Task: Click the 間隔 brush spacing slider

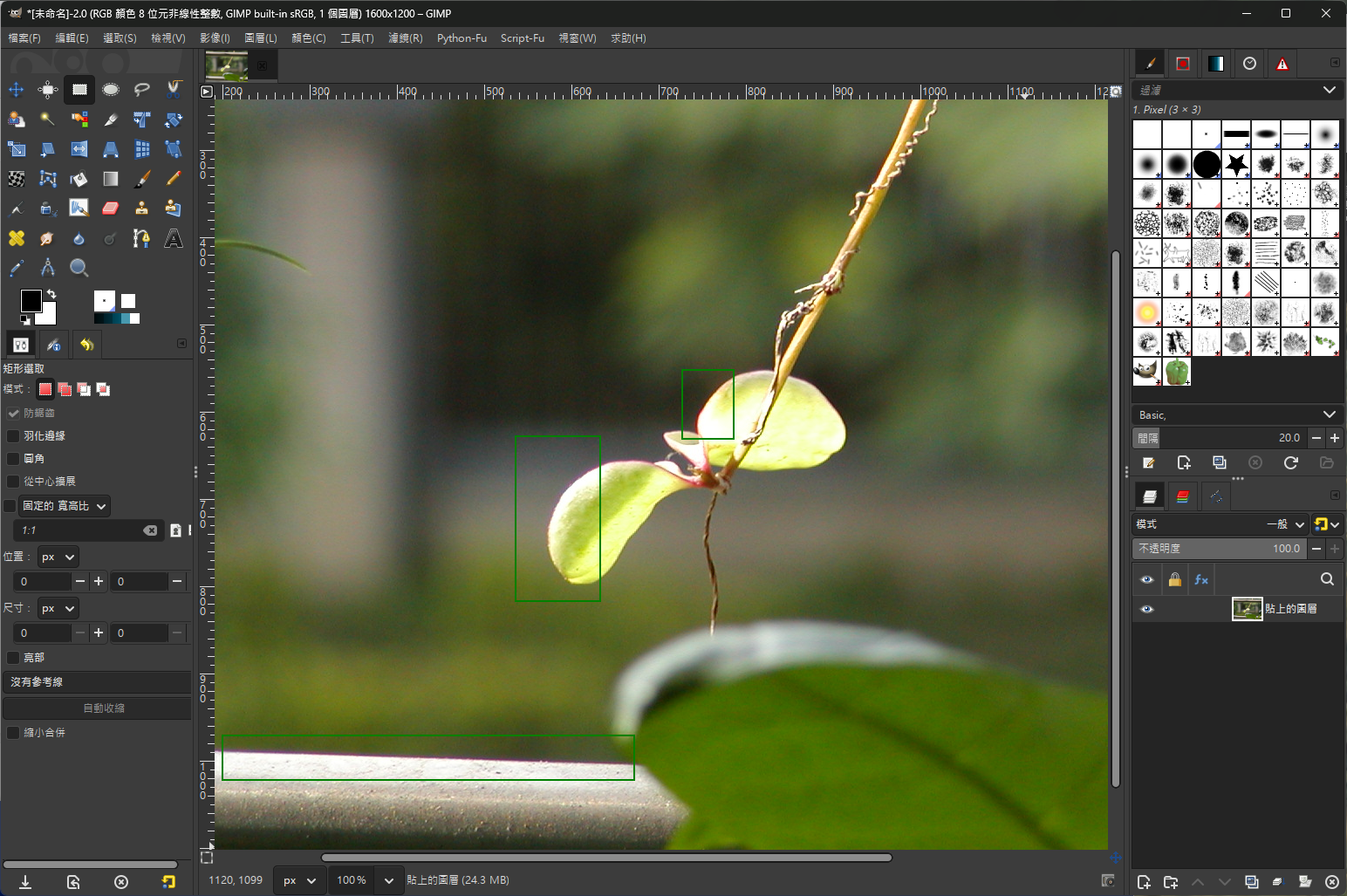Action: tap(1219, 438)
